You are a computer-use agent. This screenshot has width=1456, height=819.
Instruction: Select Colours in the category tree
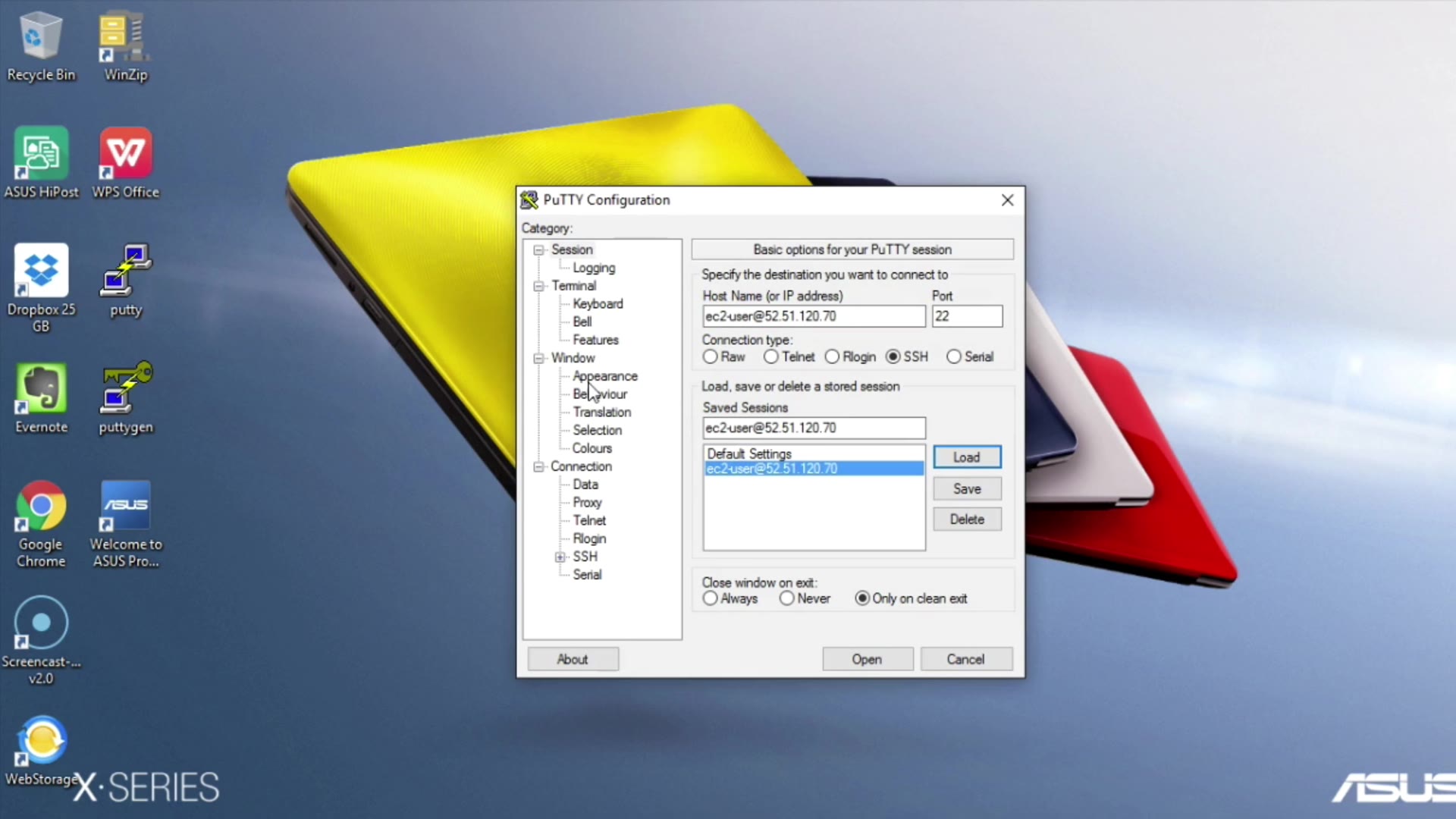click(591, 448)
